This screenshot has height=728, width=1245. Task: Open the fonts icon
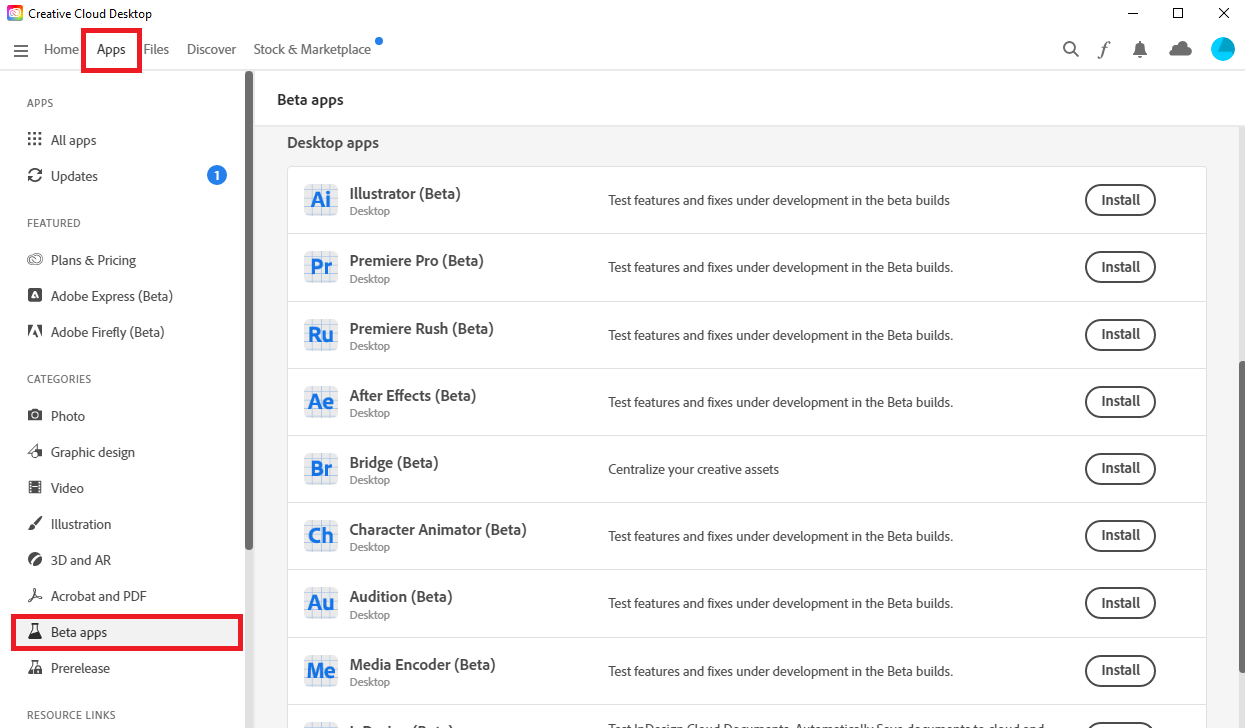(1104, 49)
